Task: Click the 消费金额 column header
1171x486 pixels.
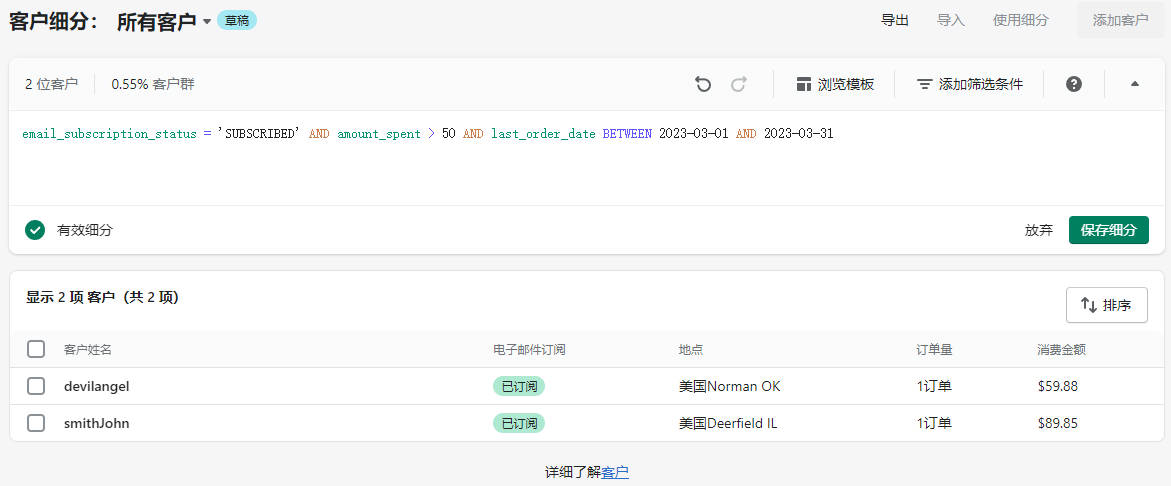Action: [1061, 349]
